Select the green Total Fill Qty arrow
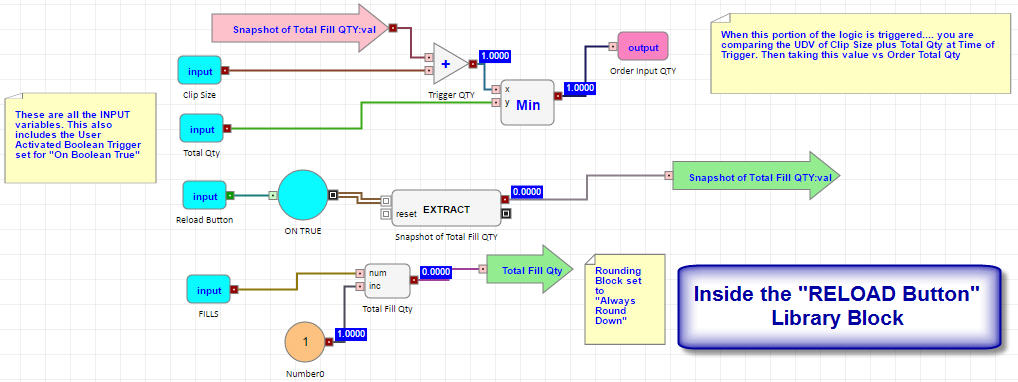This screenshot has width=1018, height=382. (527, 269)
